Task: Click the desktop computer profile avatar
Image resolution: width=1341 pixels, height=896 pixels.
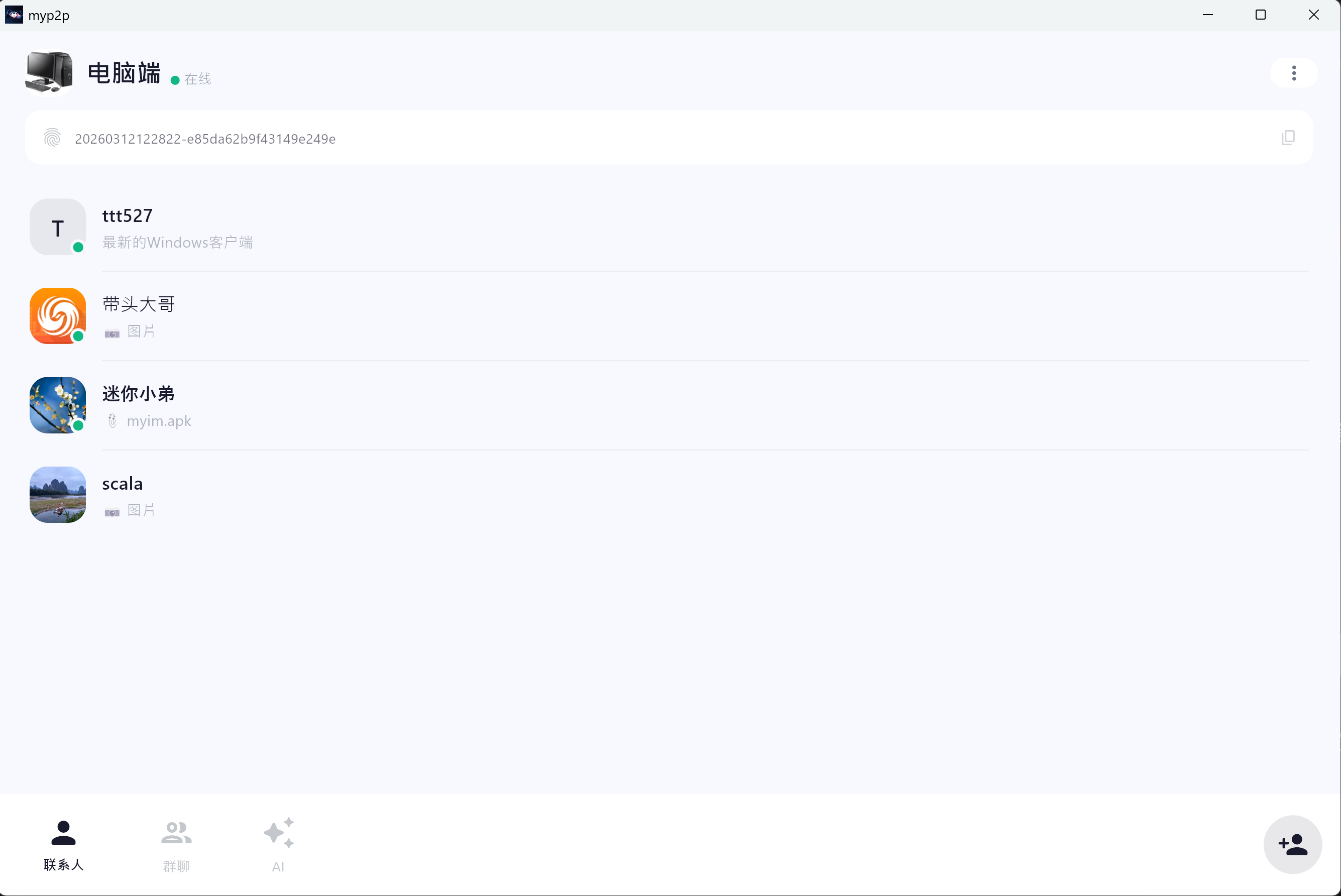Action: point(49,72)
